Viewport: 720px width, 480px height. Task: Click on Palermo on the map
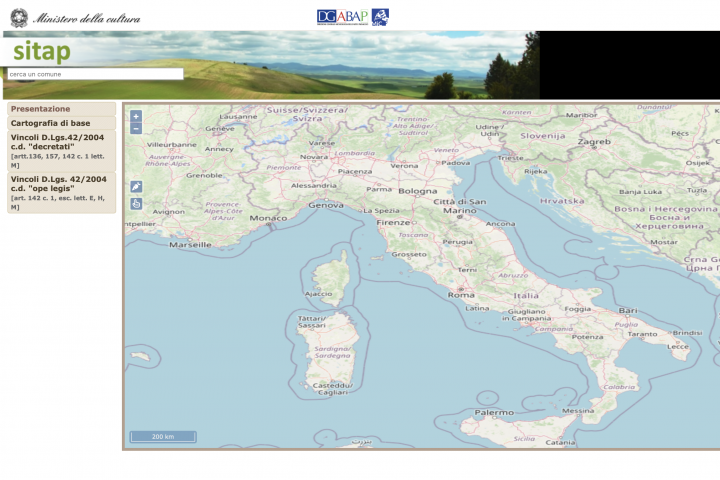click(494, 412)
